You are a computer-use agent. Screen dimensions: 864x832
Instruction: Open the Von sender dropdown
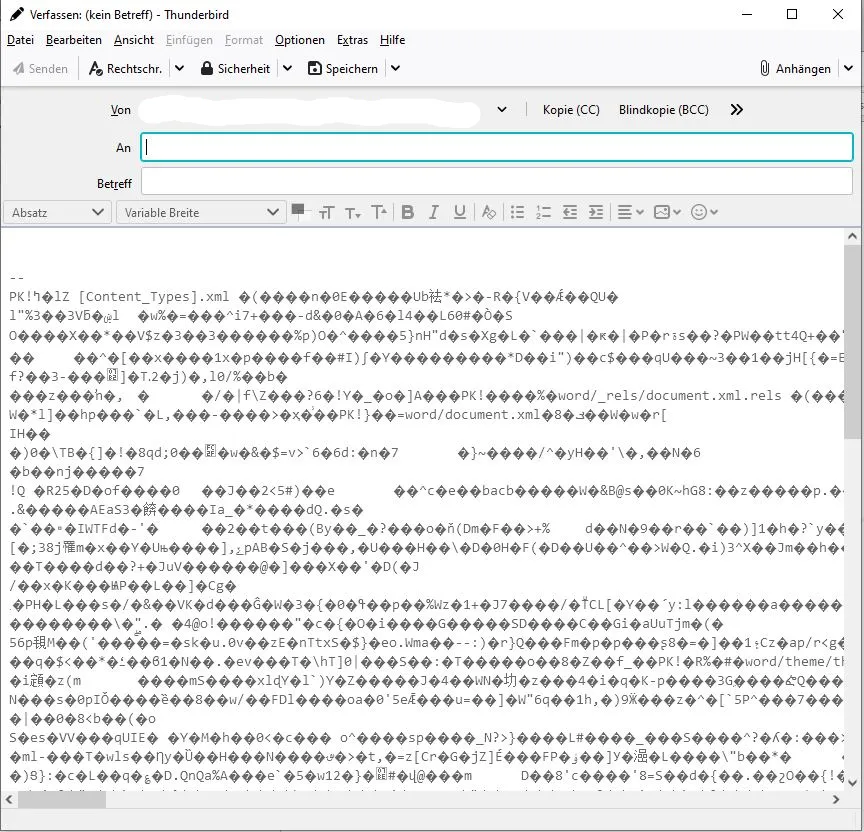pyautogui.click(x=501, y=110)
